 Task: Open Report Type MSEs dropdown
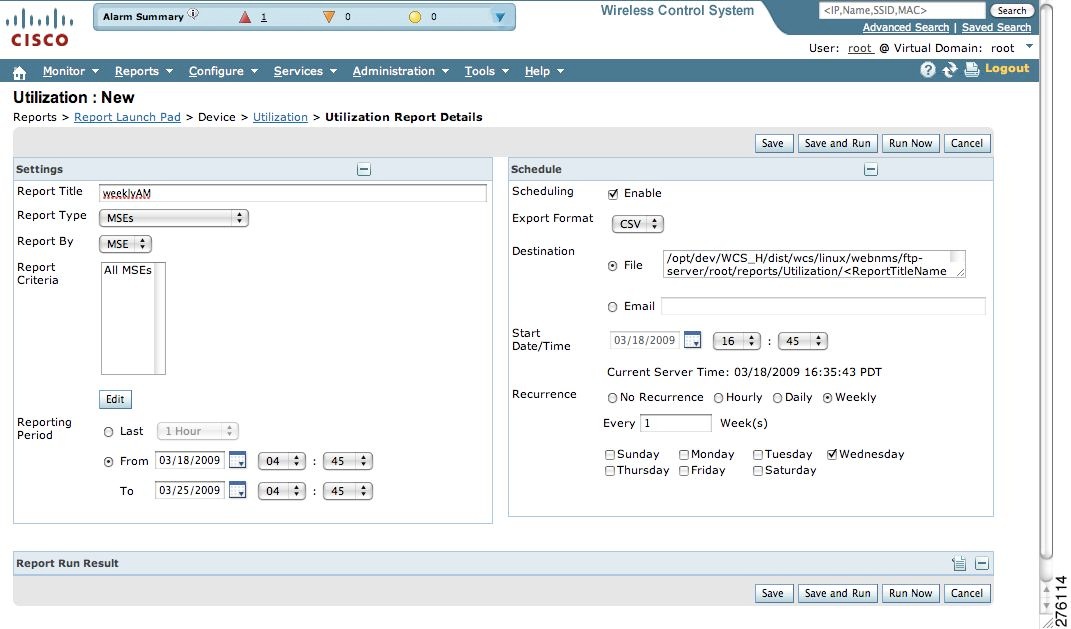[173, 218]
